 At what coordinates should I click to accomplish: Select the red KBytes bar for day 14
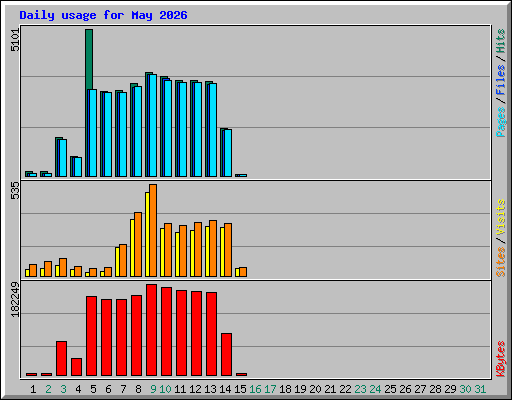click(226, 354)
